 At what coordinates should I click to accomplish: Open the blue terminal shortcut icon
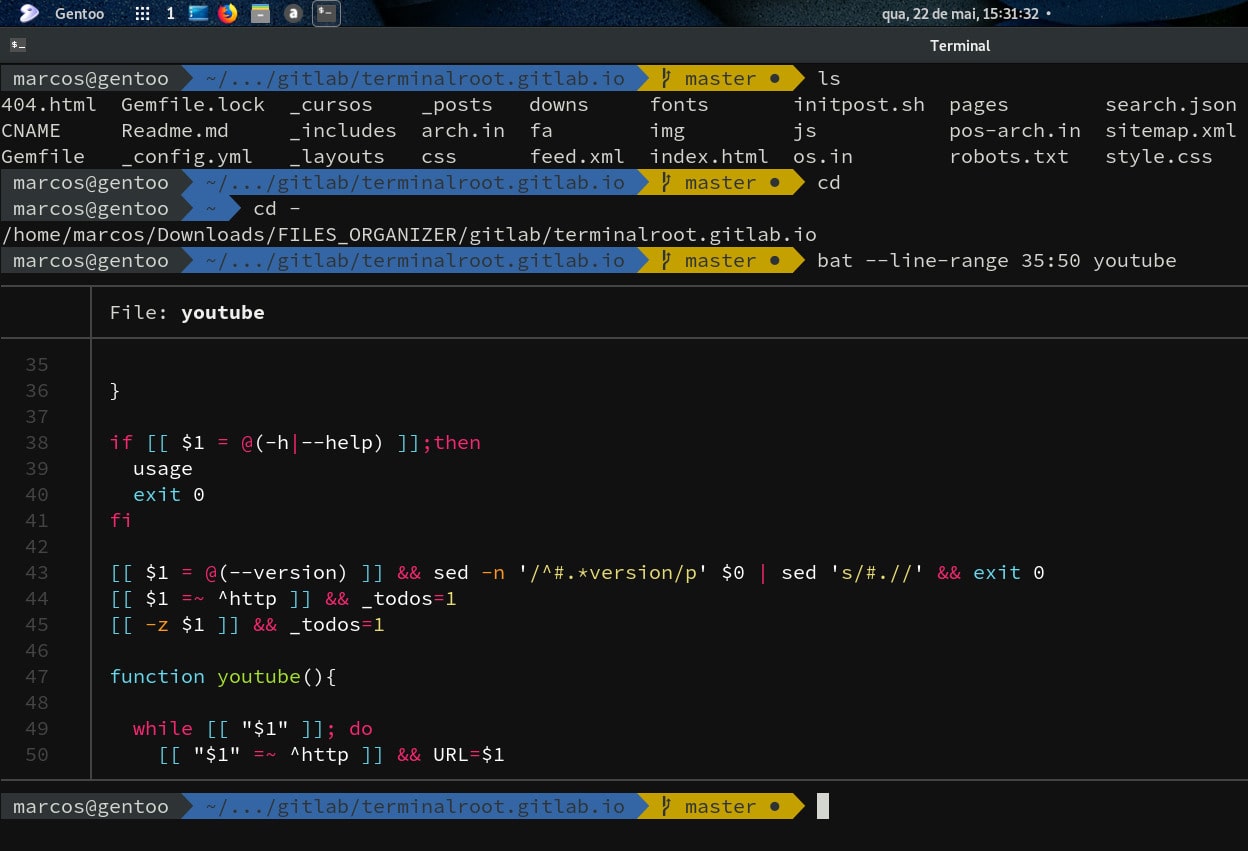pyautogui.click(x=197, y=13)
